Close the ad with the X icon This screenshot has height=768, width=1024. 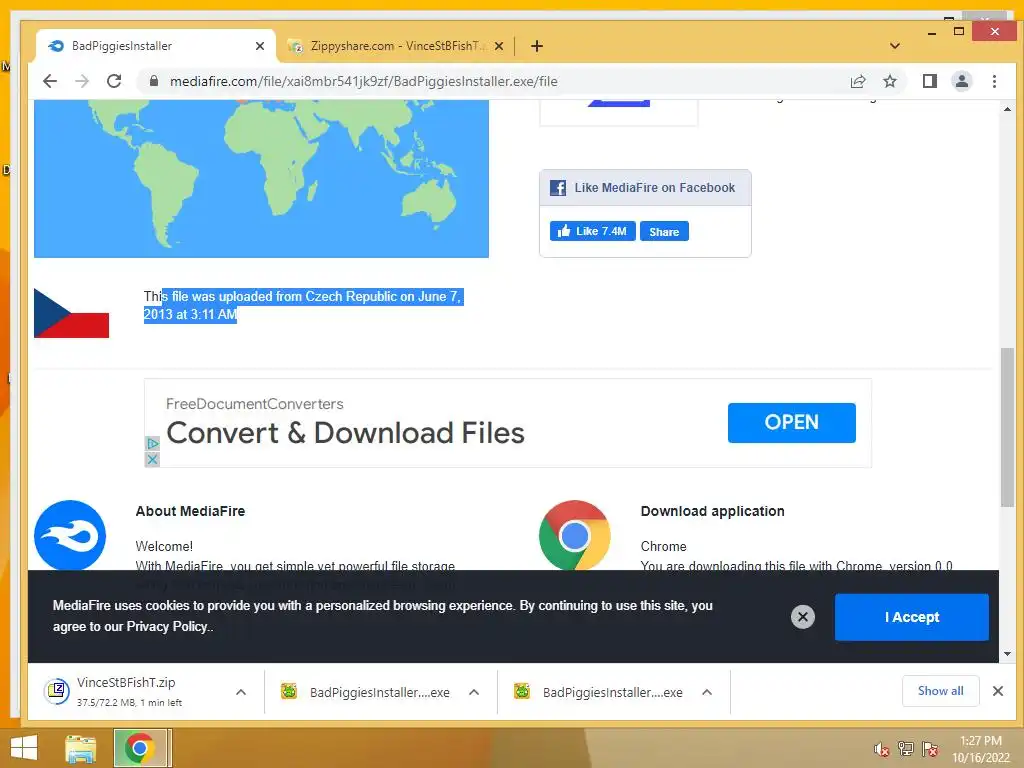tap(152, 460)
